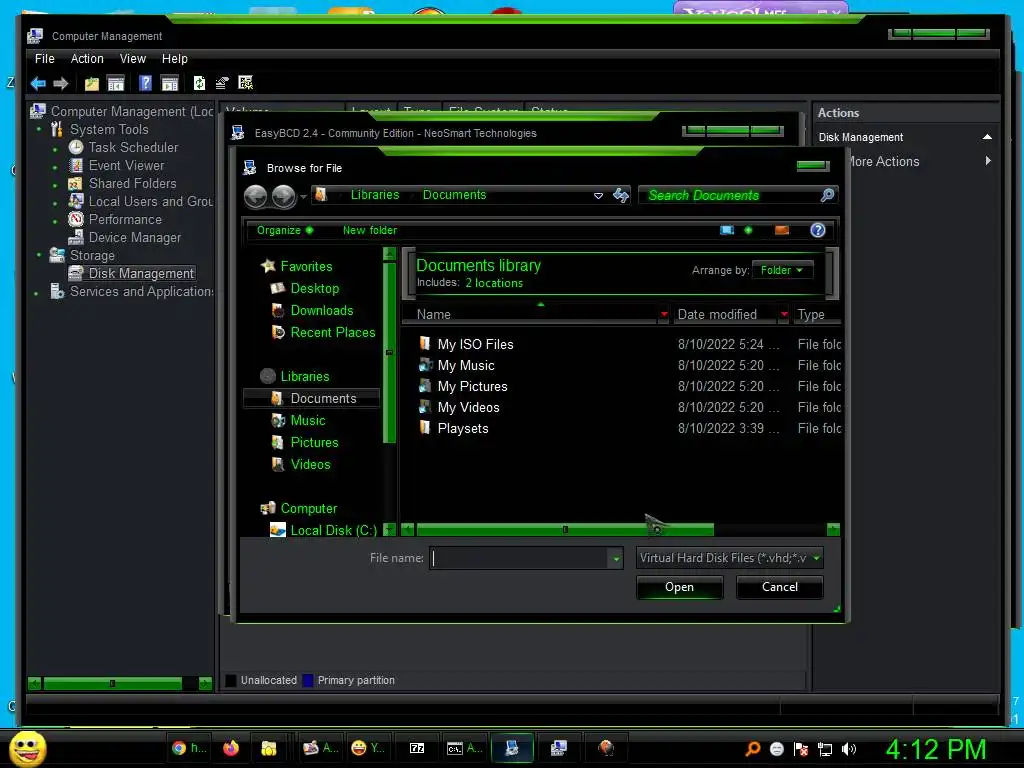The image size is (1024, 768).
Task: Click Music under Libraries
Action: click(308, 420)
